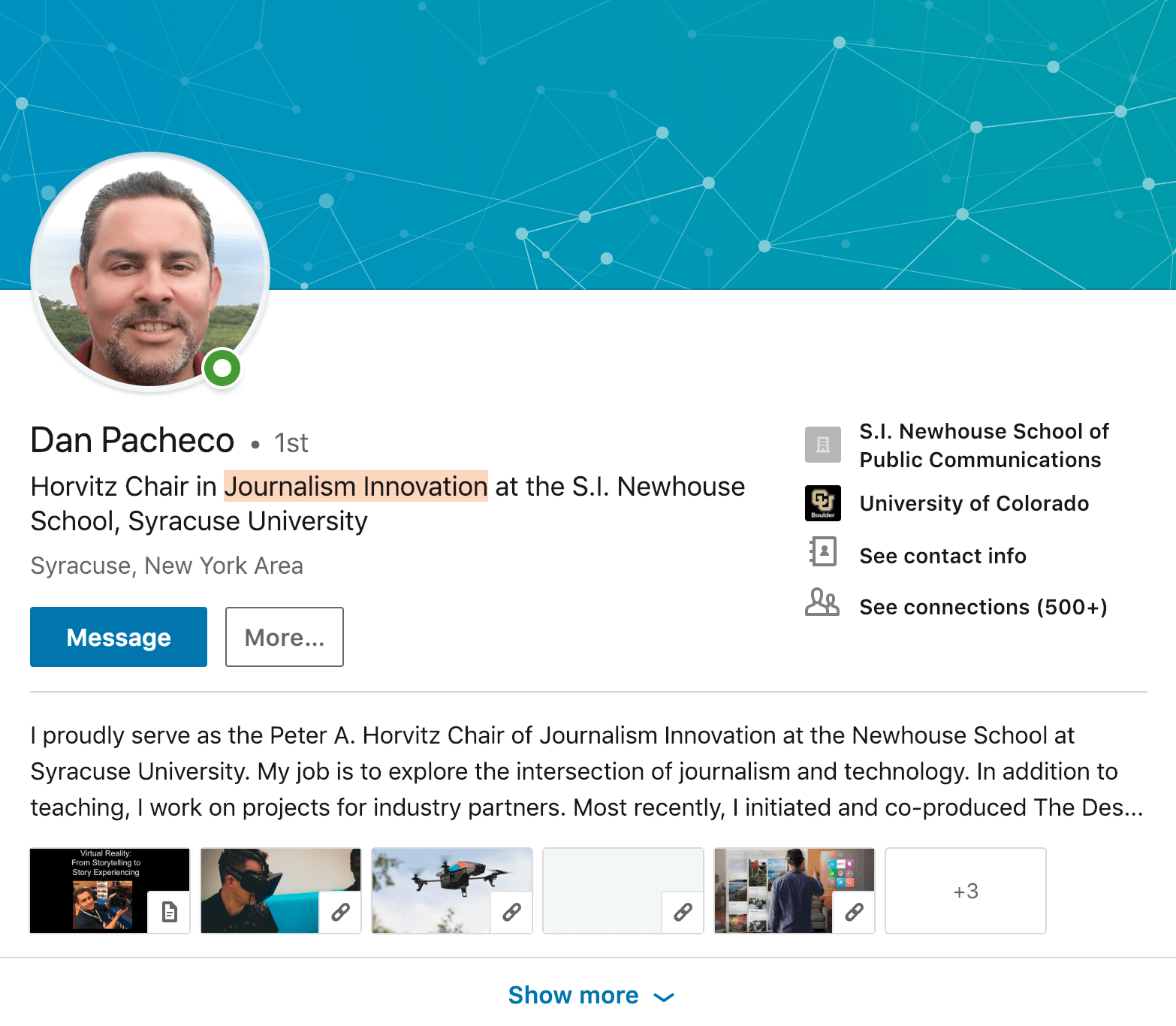Click the link icon on blank media thumbnail
The height and width of the screenshot is (1026, 1176).
click(683, 912)
